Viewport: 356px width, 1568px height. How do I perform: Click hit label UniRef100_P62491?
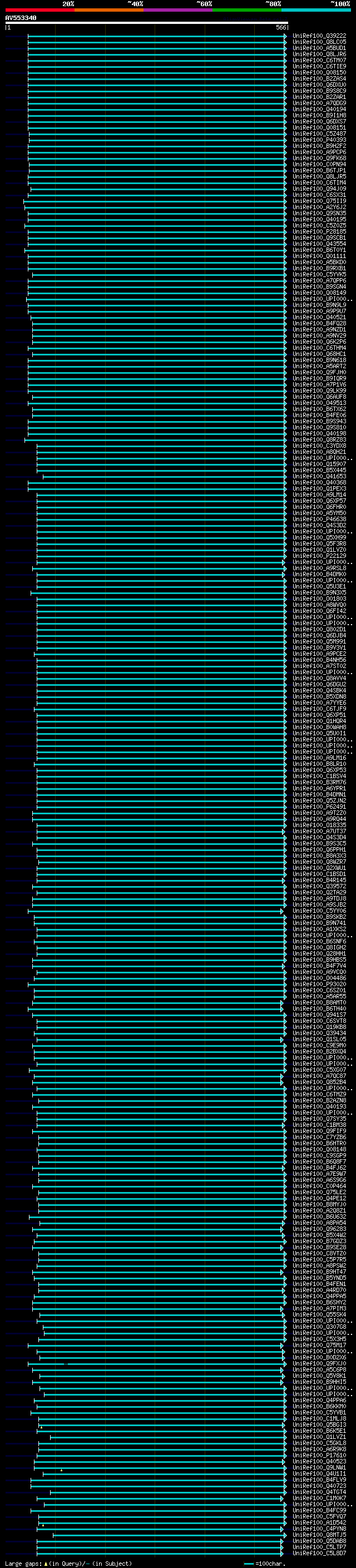pyautogui.click(x=319, y=807)
